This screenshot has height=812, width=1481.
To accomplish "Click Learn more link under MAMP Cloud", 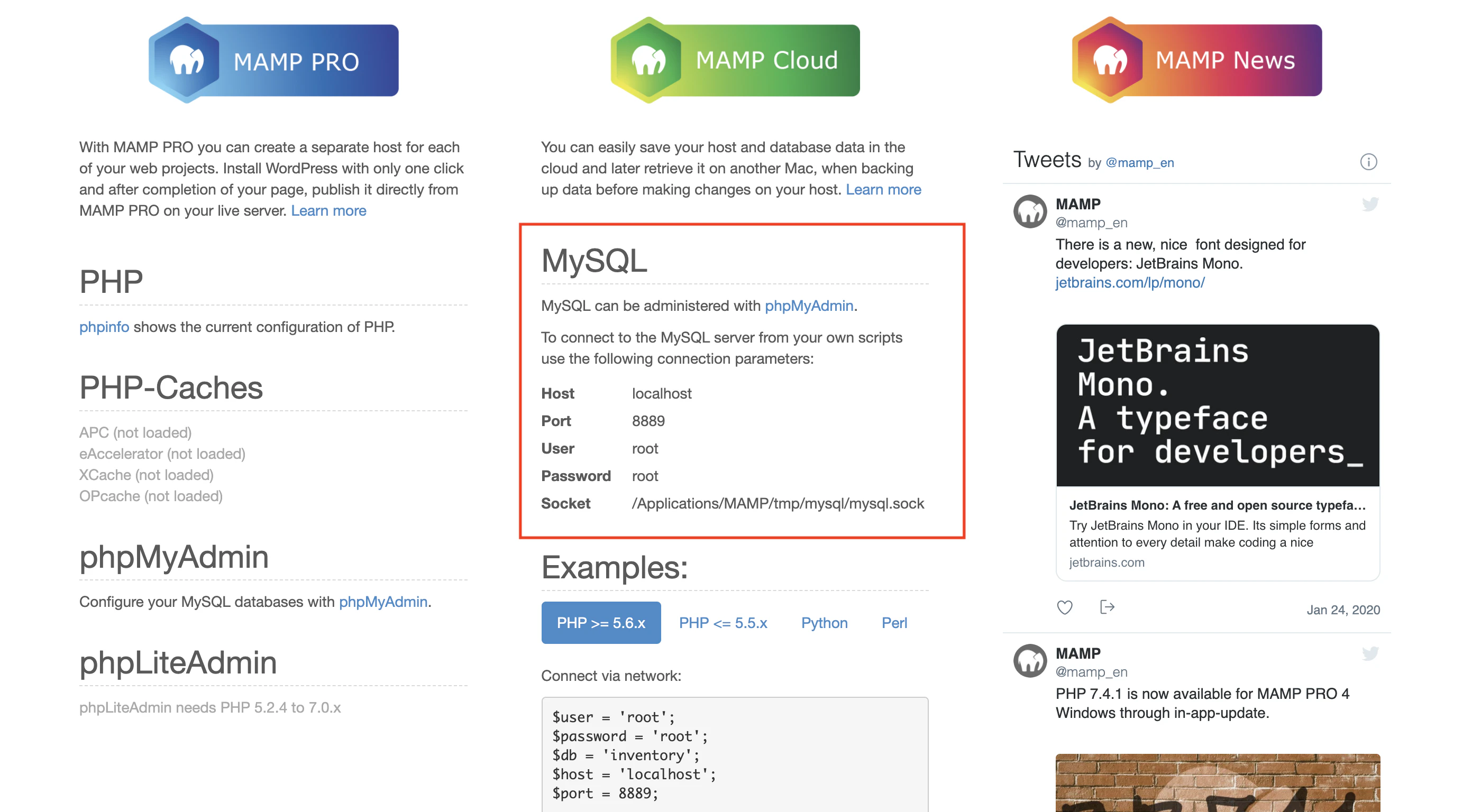I will [883, 190].
